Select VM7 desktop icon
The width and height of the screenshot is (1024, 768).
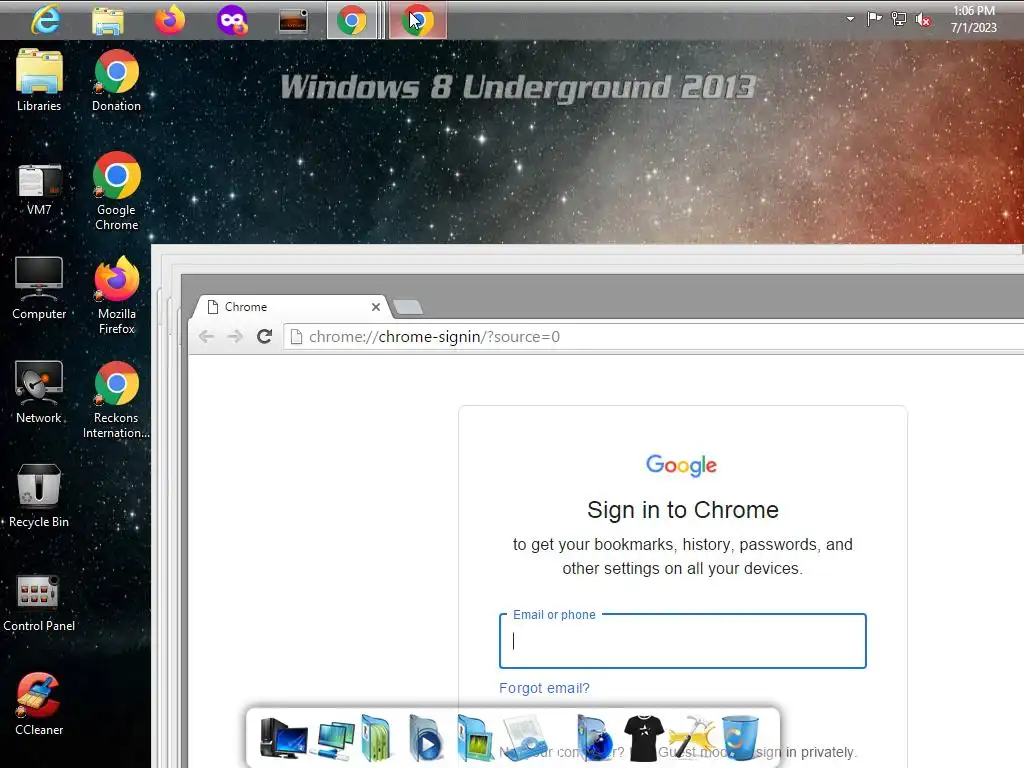click(x=39, y=189)
